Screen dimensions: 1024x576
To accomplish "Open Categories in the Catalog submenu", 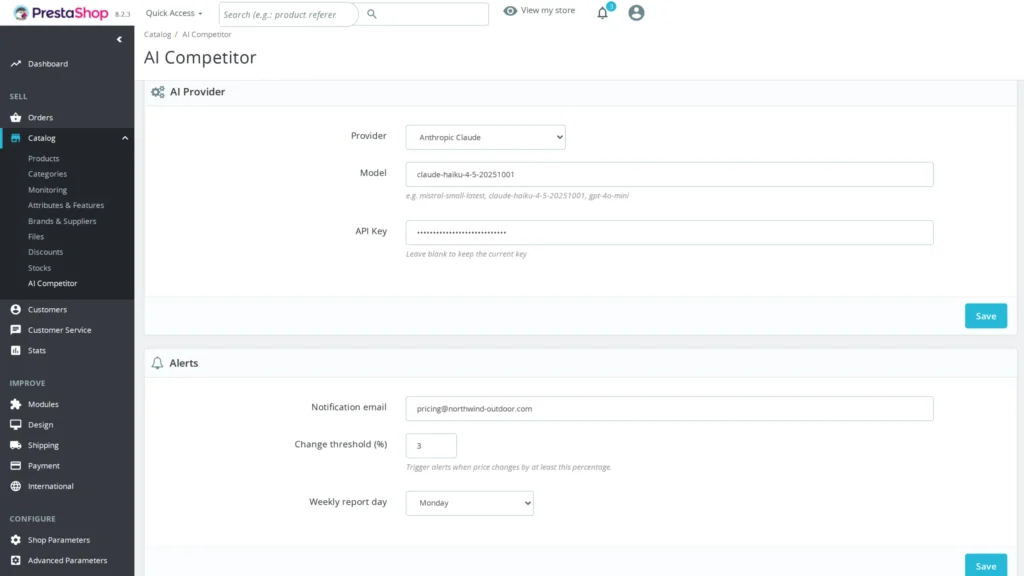I will point(48,174).
